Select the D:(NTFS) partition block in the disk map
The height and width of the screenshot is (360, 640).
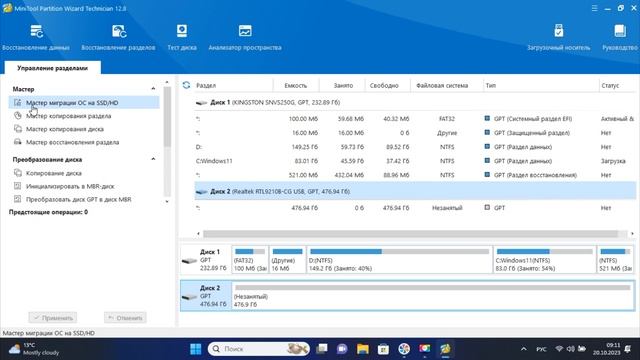click(400, 260)
